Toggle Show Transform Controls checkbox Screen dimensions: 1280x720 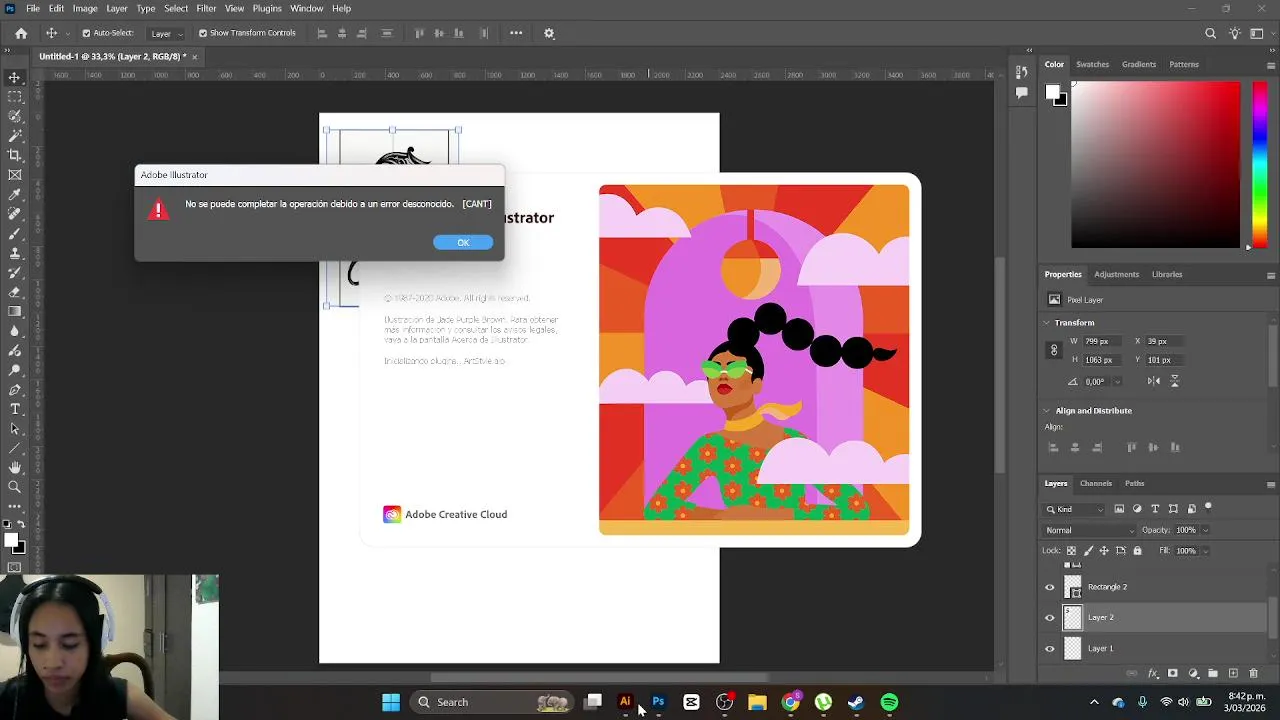[203, 33]
